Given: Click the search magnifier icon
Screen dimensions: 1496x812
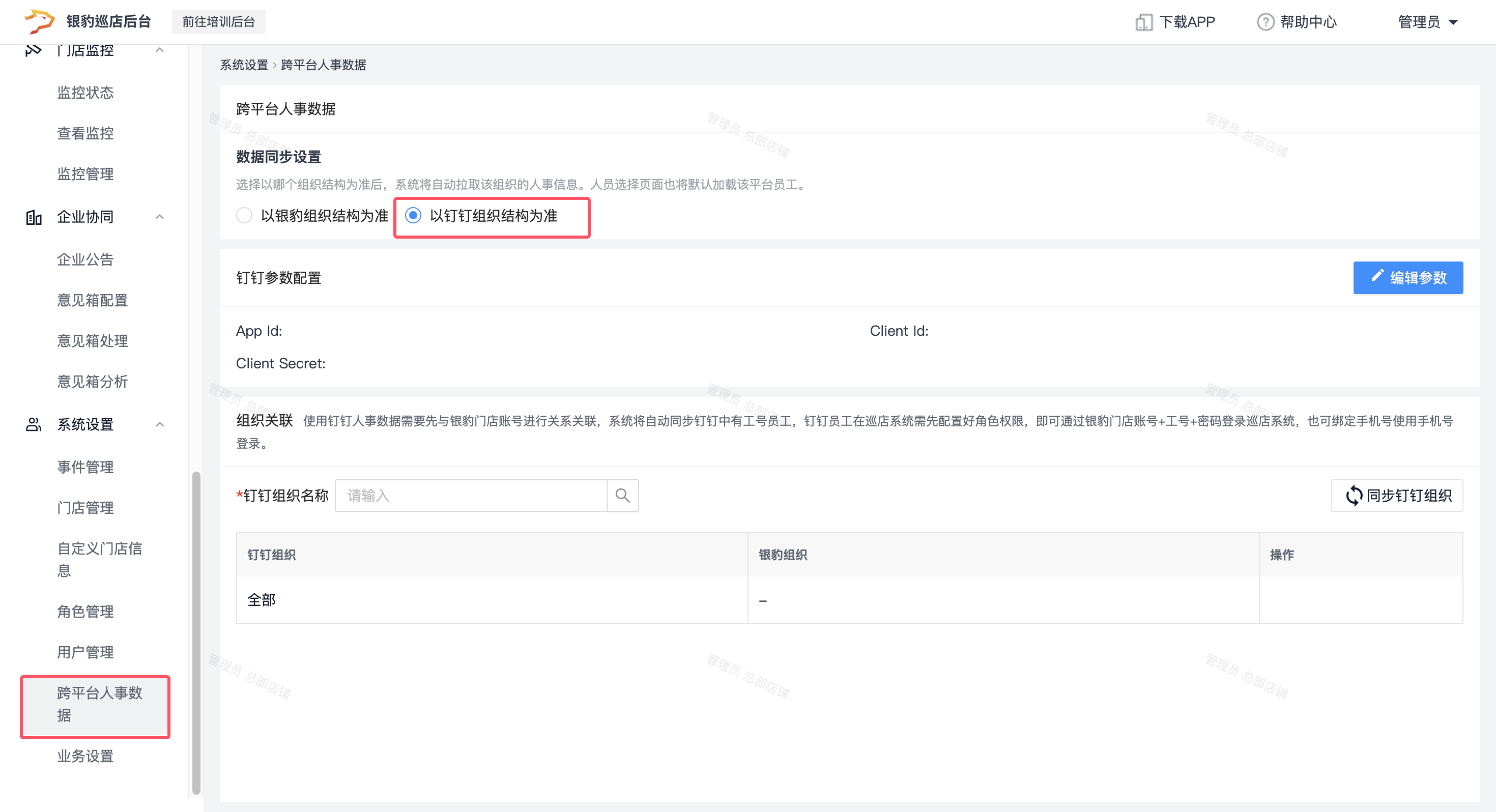Looking at the screenshot, I should (x=622, y=496).
